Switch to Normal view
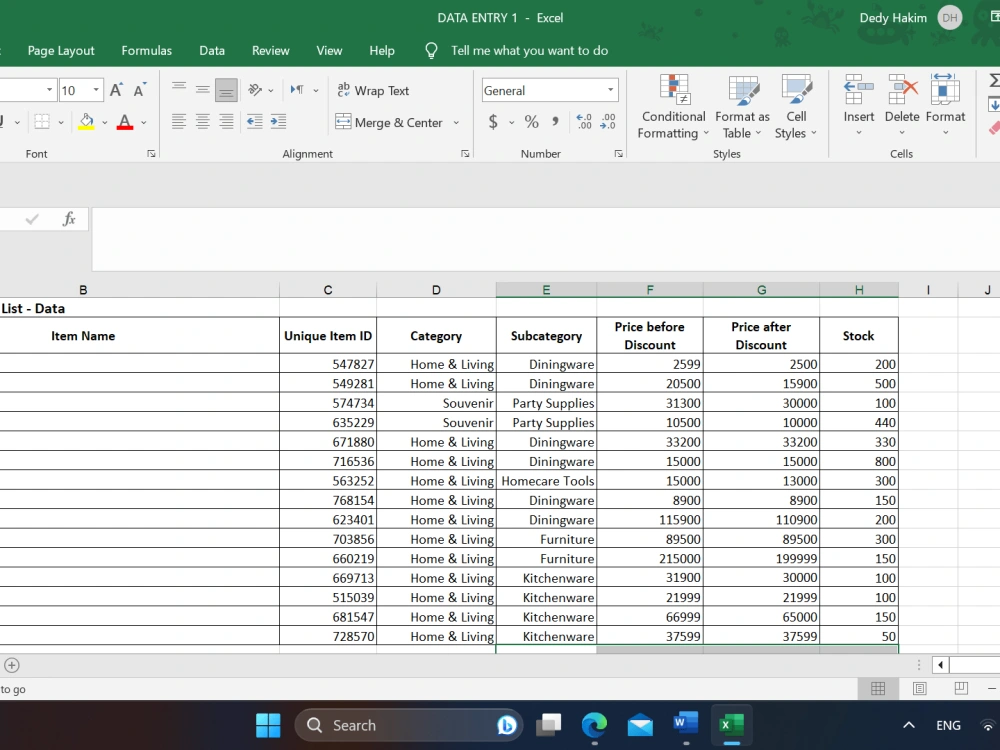Image resolution: width=1000 pixels, height=750 pixels. coord(878,688)
